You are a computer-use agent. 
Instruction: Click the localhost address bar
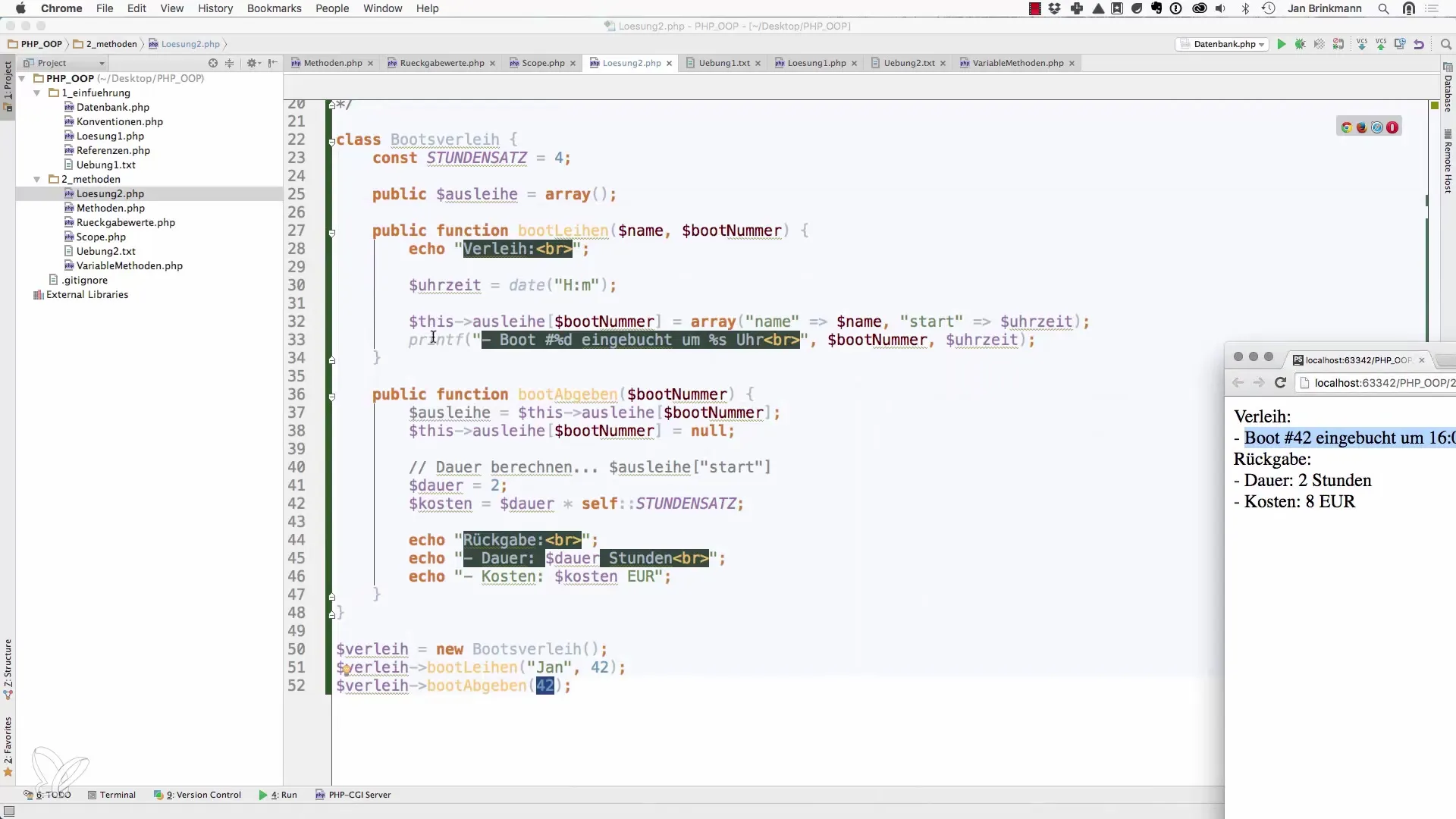point(1376,383)
